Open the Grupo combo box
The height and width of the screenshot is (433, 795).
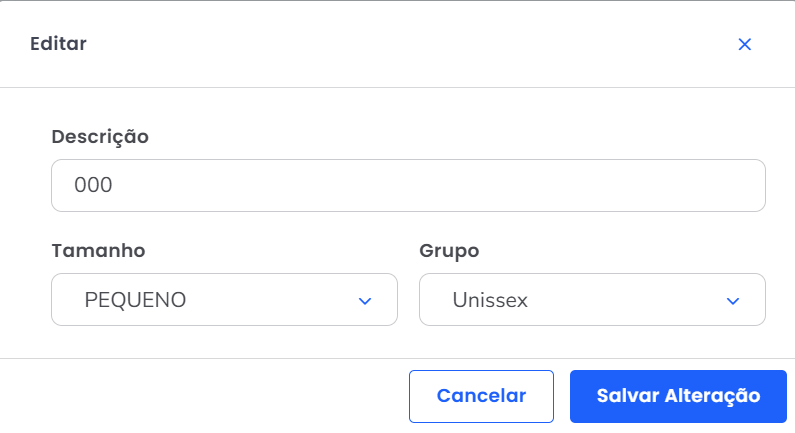tap(592, 300)
